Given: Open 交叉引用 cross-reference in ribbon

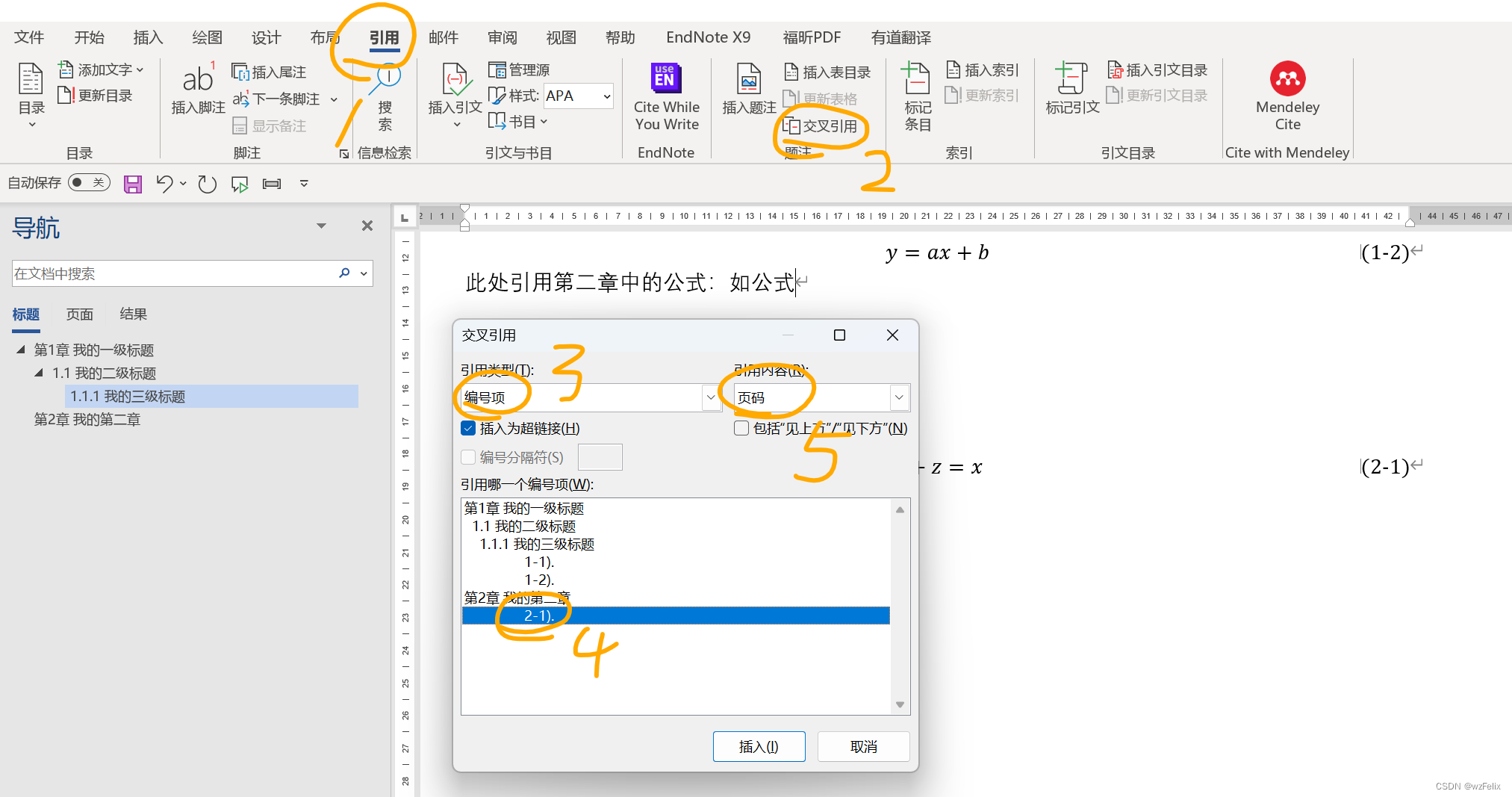Looking at the screenshot, I should pyautogui.click(x=820, y=126).
